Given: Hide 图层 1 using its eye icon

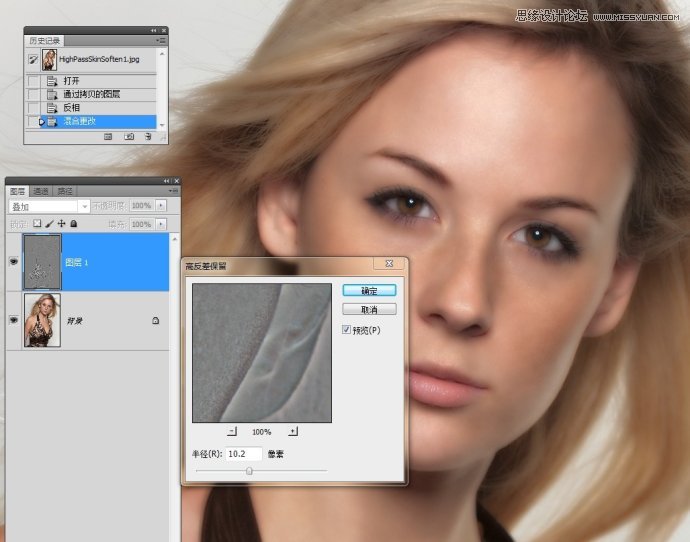Looking at the screenshot, I should point(14,261).
